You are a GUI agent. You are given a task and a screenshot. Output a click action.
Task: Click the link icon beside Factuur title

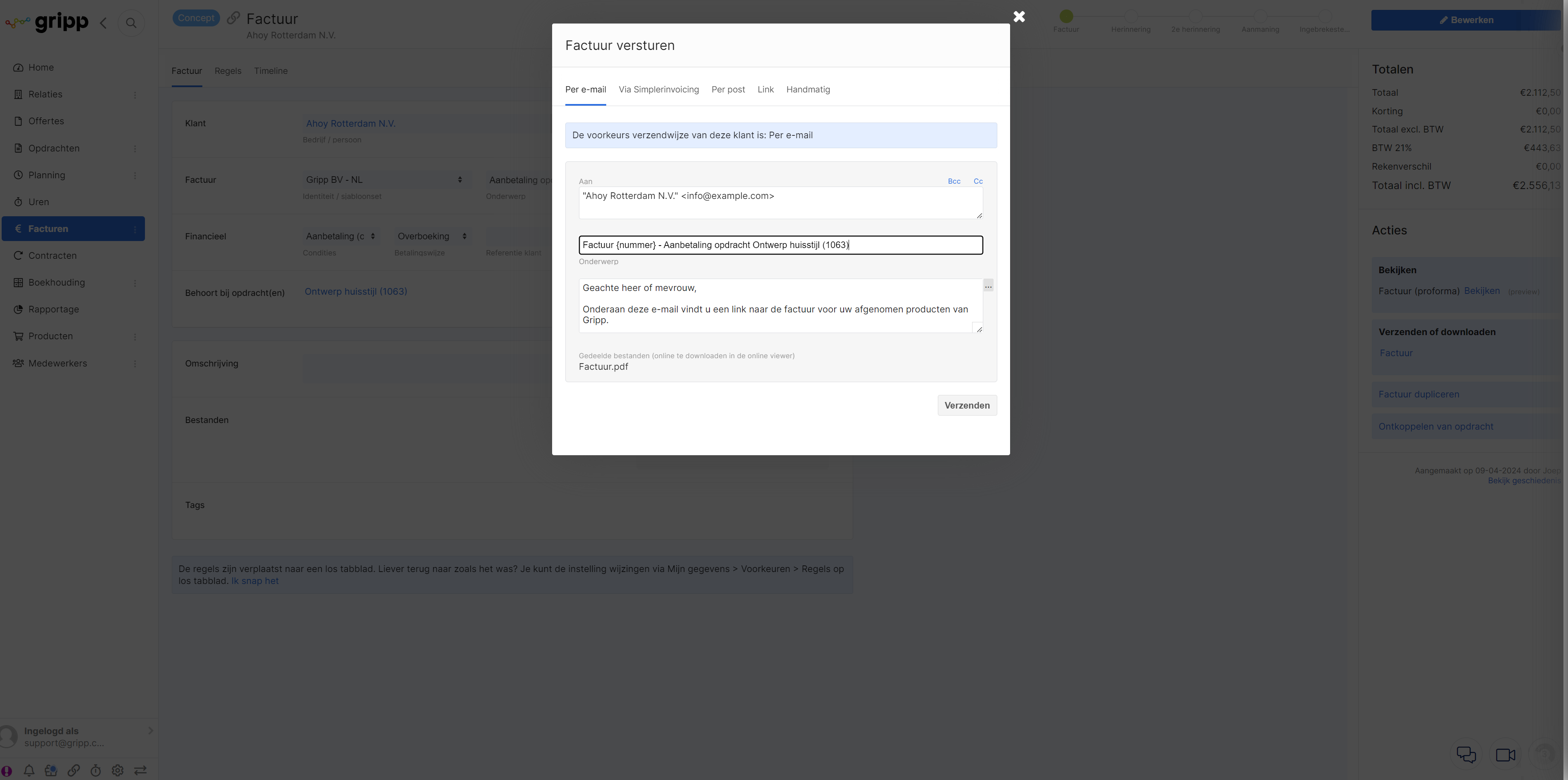[x=233, y=18]
